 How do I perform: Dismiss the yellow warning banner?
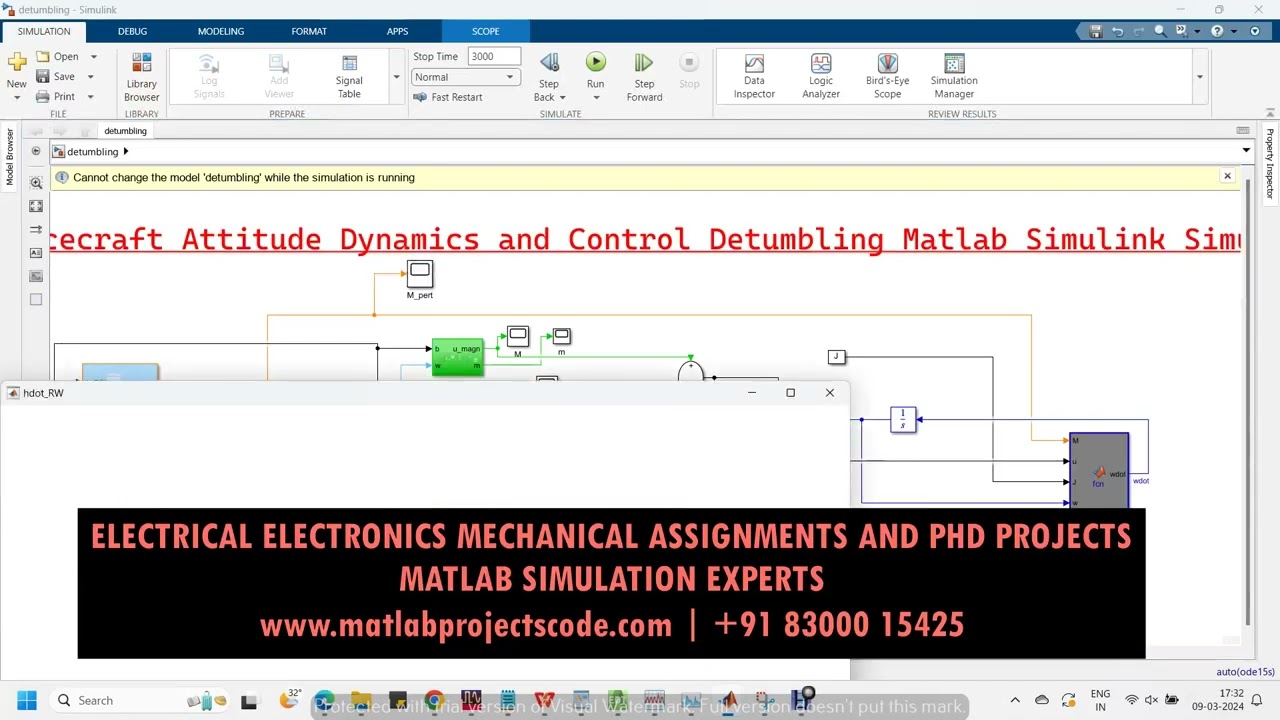pyautogui.click(x=1227, y=176)
